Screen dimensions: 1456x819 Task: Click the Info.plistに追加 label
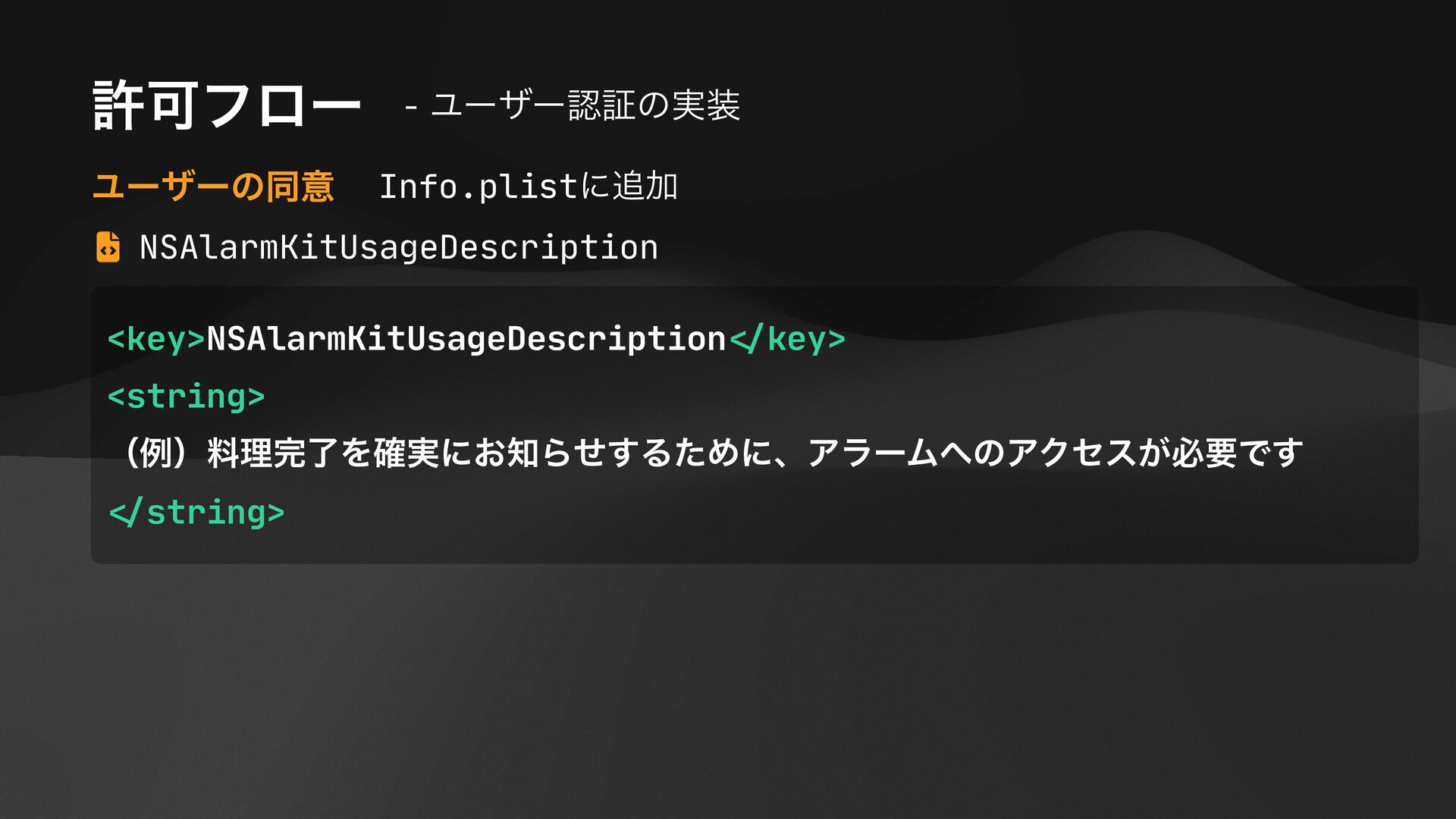tap(529, 187)
